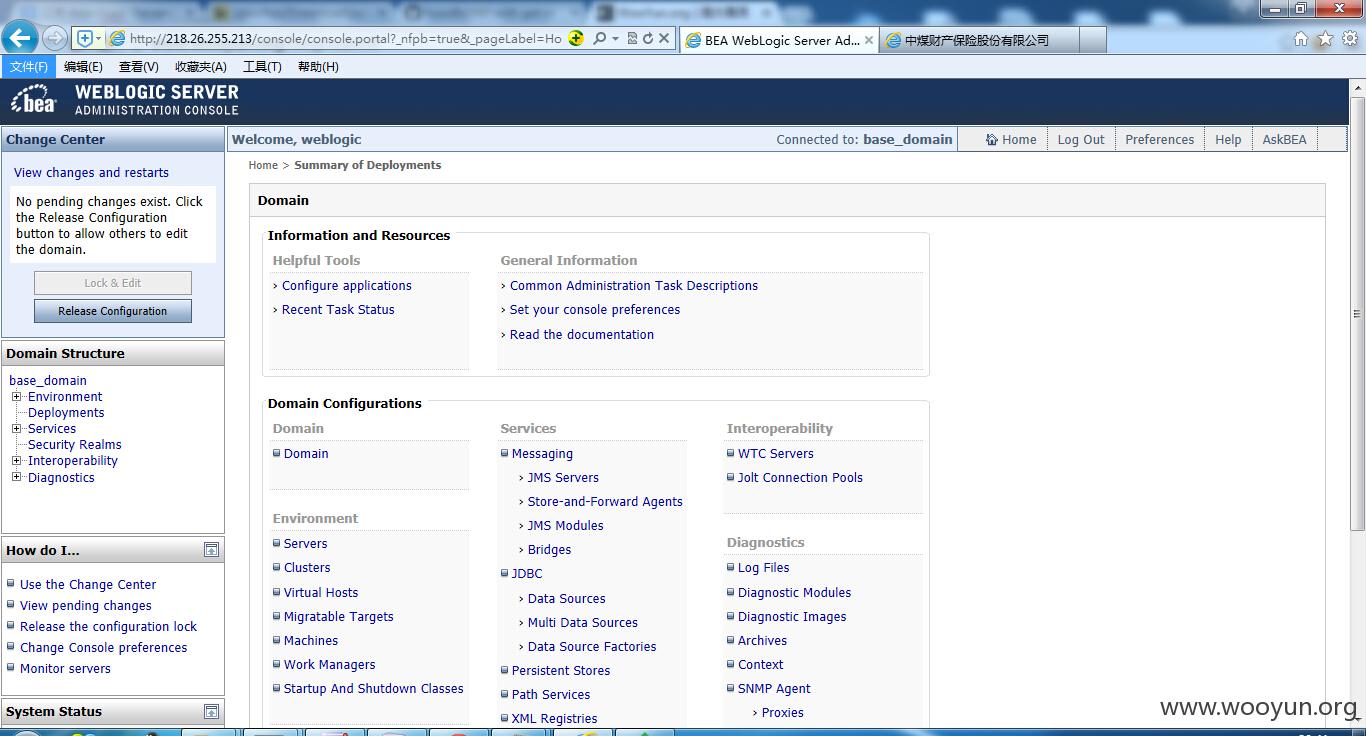Open WTC Servers link
This screenshot has width=1366, height=736.
(776, 453)
